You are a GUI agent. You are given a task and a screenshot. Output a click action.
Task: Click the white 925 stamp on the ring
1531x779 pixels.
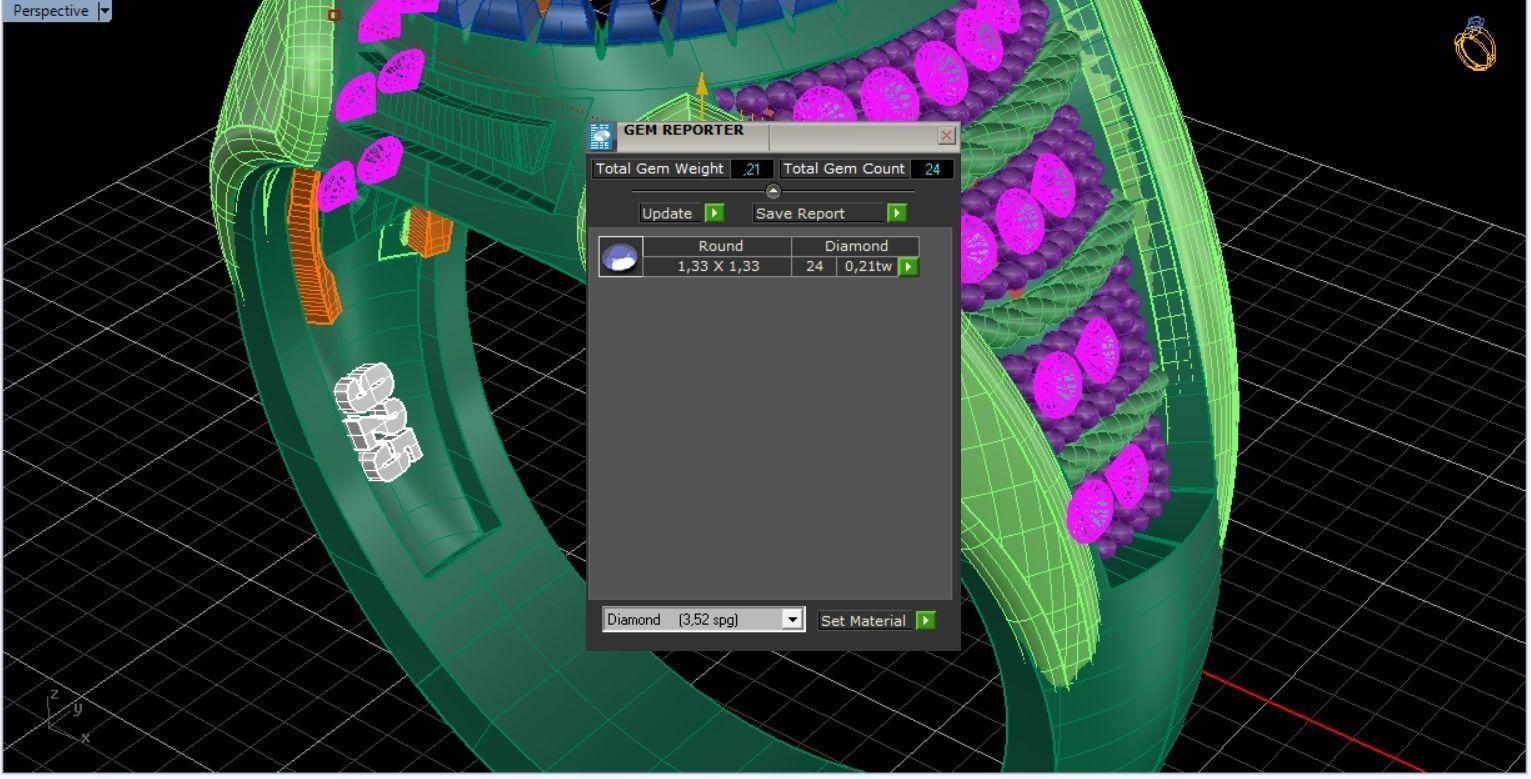click(x=377, y=422)
